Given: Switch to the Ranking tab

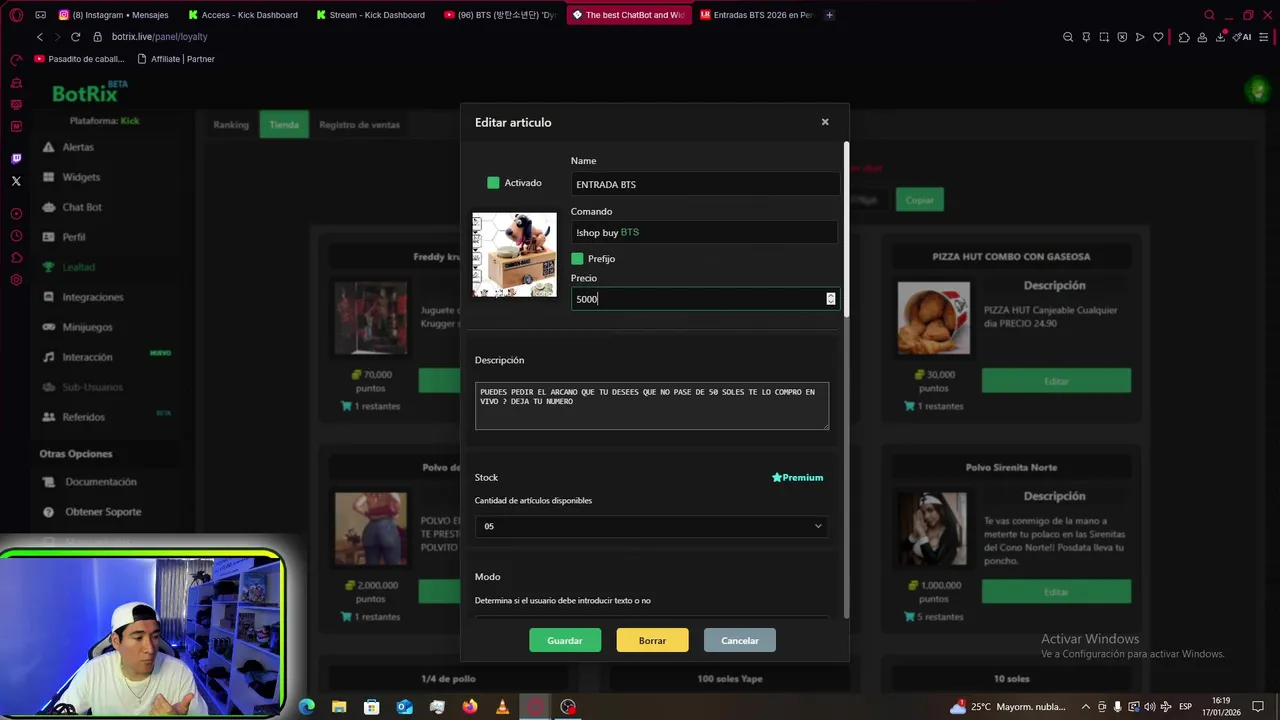Looking at the screenshot, I should 231,125.
